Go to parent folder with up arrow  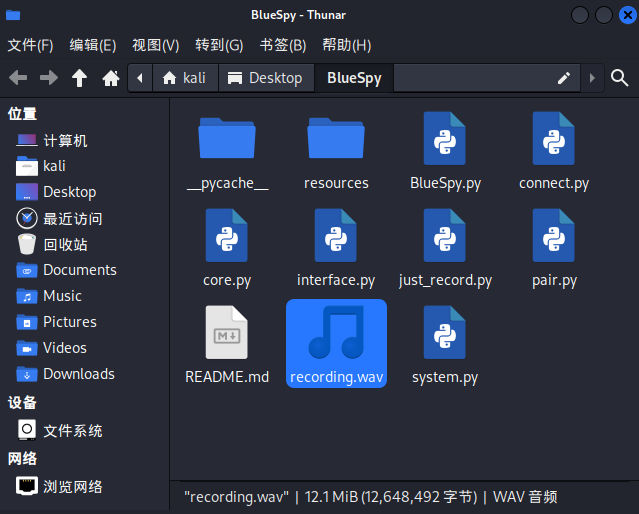[80, 78]
